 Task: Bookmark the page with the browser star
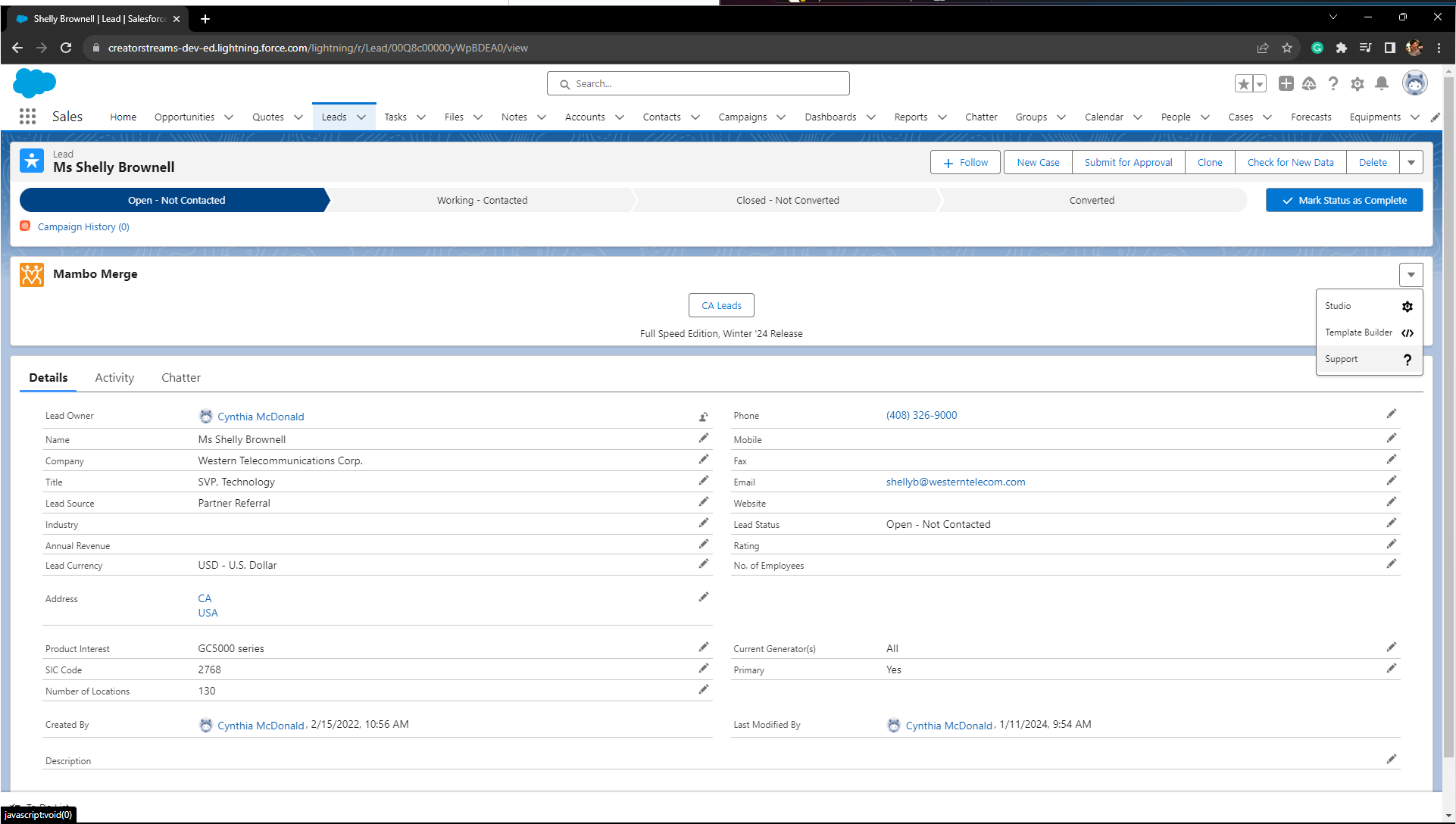point(1286,47)
